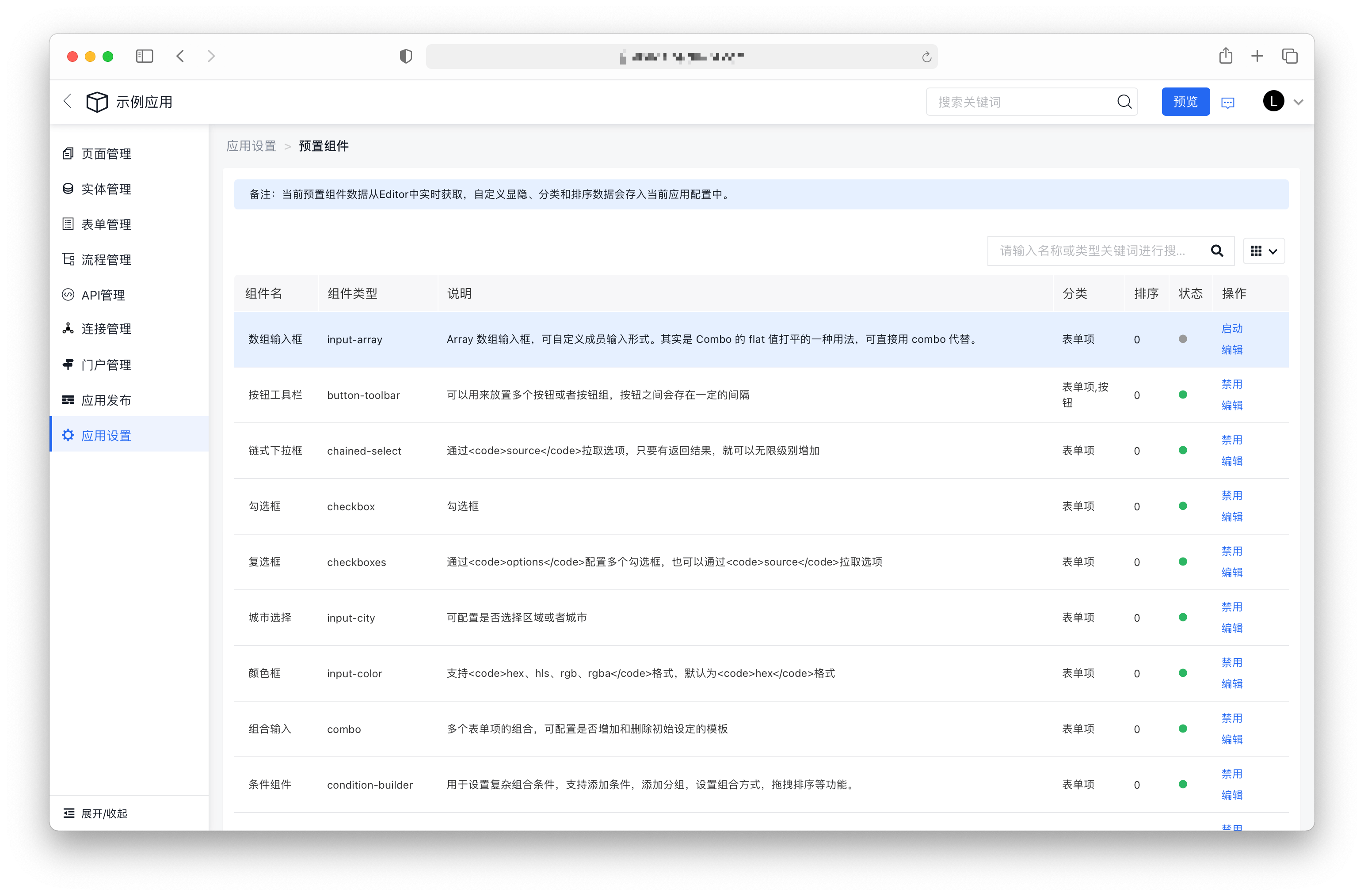Click 编辑 for input-color row
Screen dimensions: 1364x896
[1231, 683]
